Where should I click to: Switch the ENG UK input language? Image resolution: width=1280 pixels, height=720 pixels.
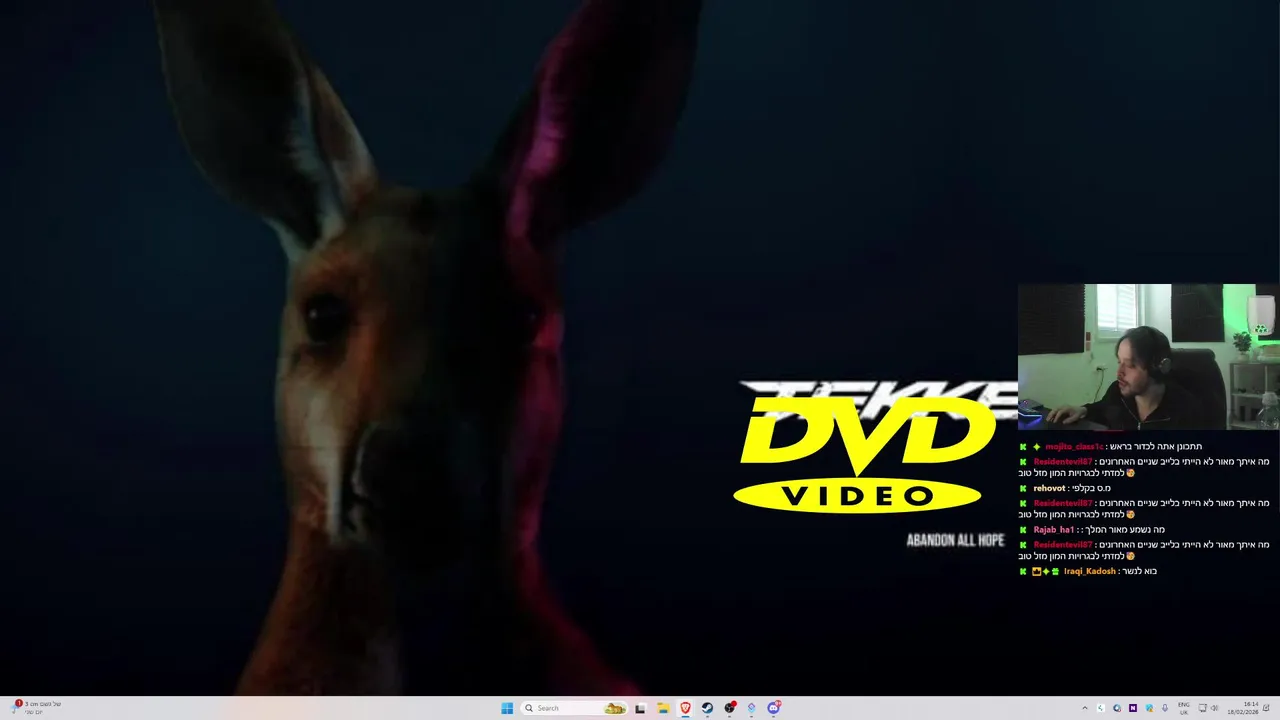[x=1184, y=708]
